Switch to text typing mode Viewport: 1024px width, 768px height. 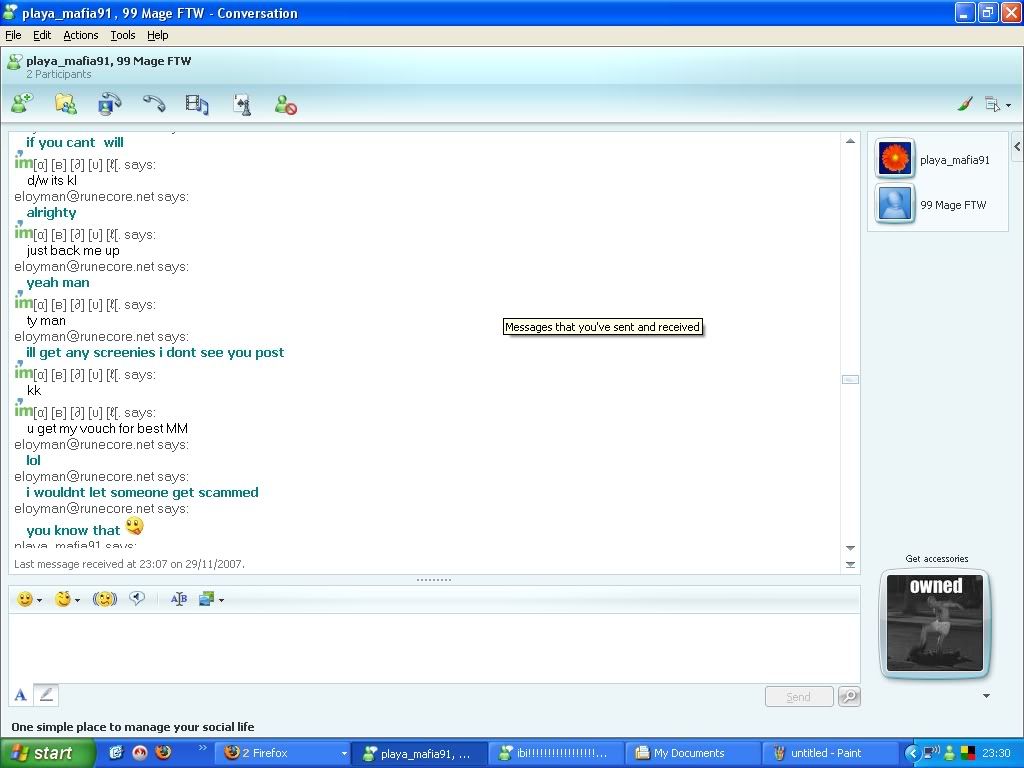tap(20, 695)
